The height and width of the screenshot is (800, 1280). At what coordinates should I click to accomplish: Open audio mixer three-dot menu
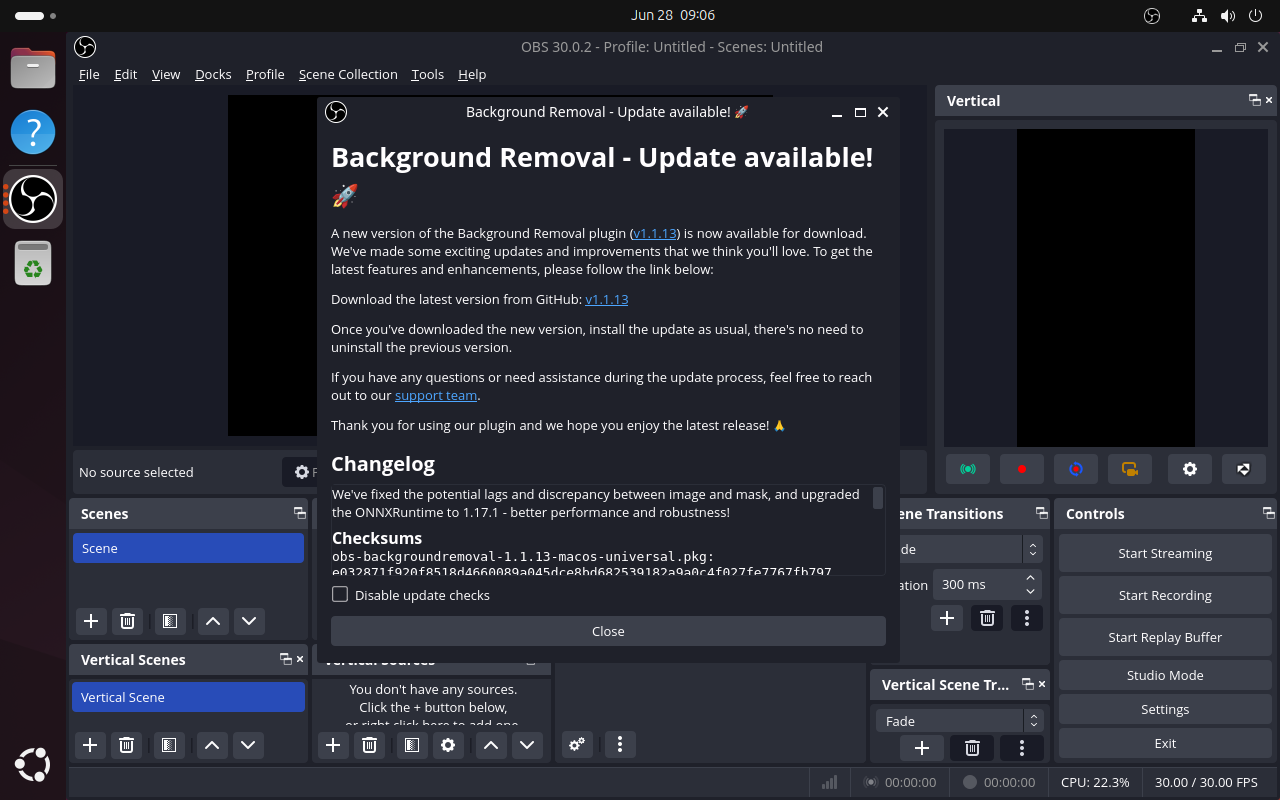(x=620, y=744)
